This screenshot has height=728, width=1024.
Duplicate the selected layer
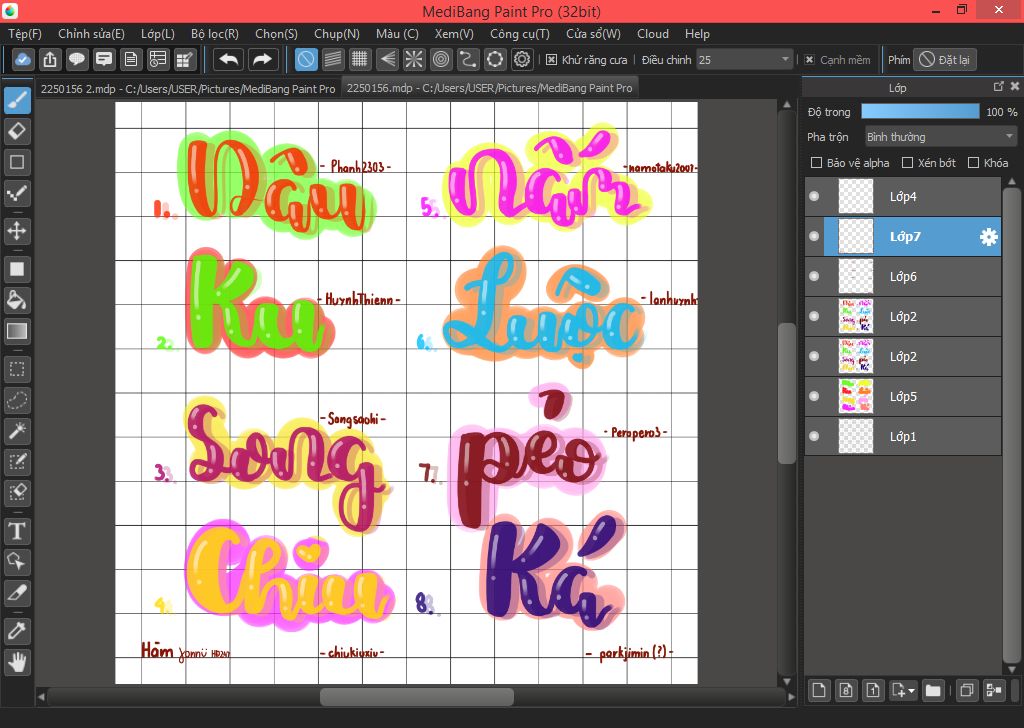[x=967, y=690]
